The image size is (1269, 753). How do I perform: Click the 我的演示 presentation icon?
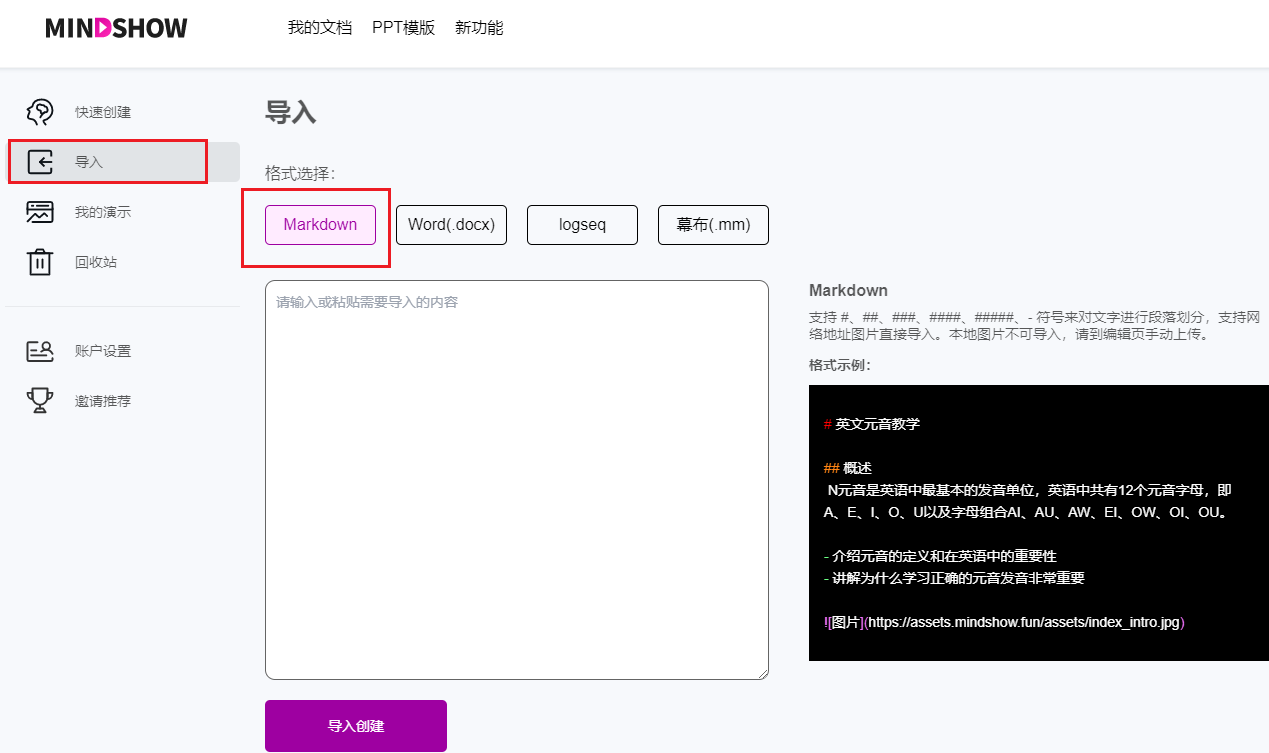(x=40, y=212)
